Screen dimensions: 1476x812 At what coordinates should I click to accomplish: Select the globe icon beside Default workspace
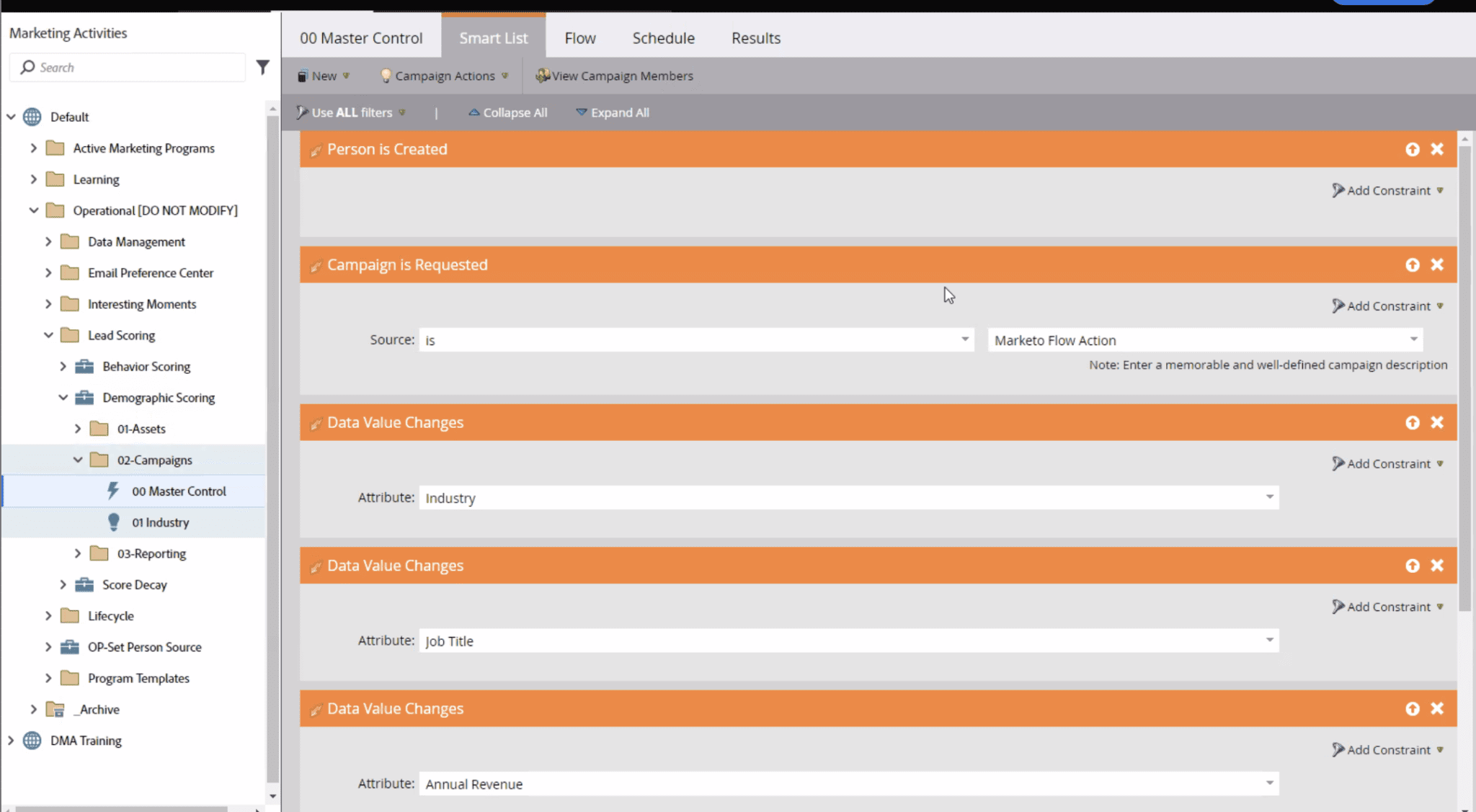pos(31,116)
